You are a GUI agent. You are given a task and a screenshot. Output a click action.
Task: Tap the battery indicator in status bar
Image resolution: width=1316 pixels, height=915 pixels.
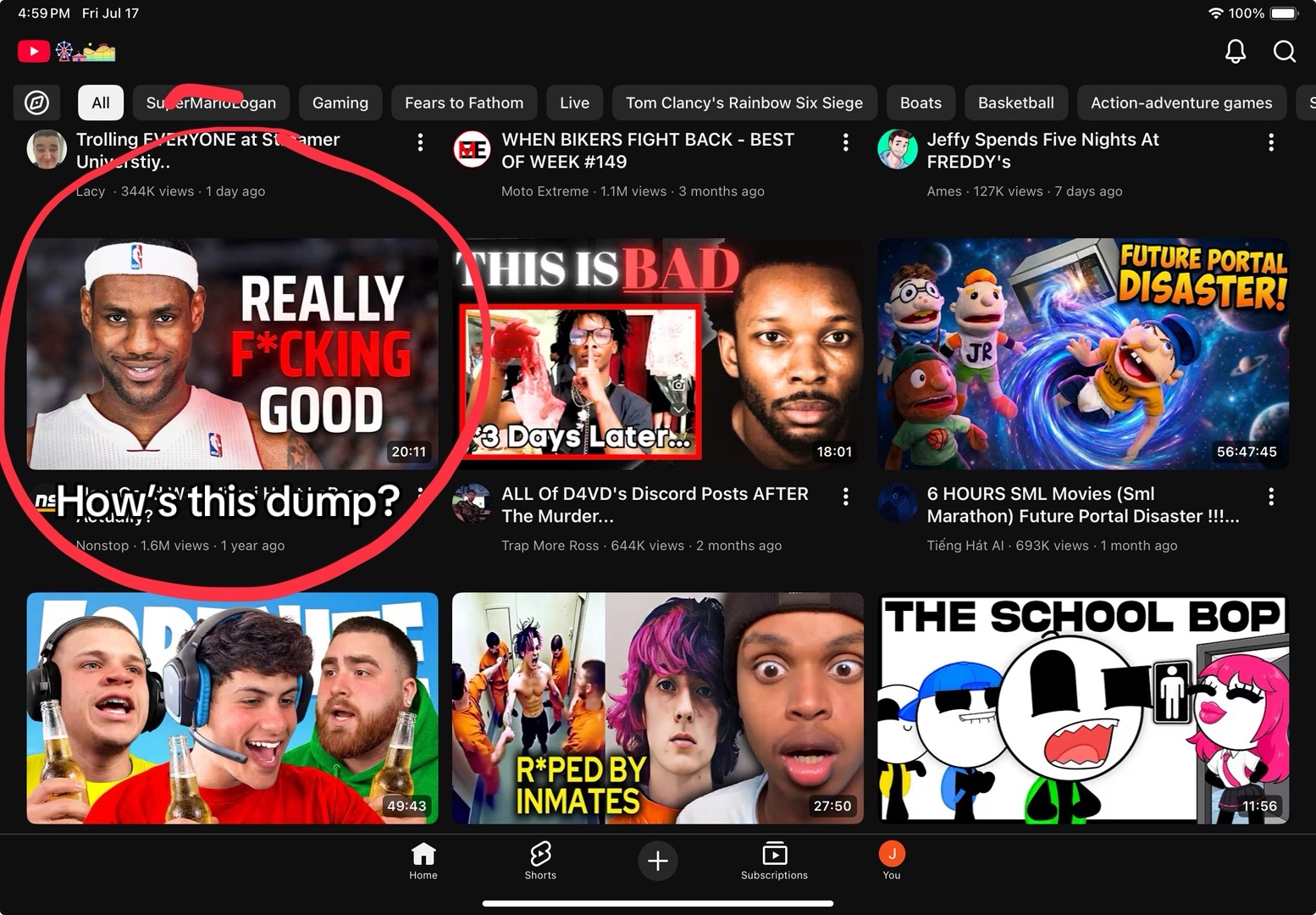coord(1284,13)
